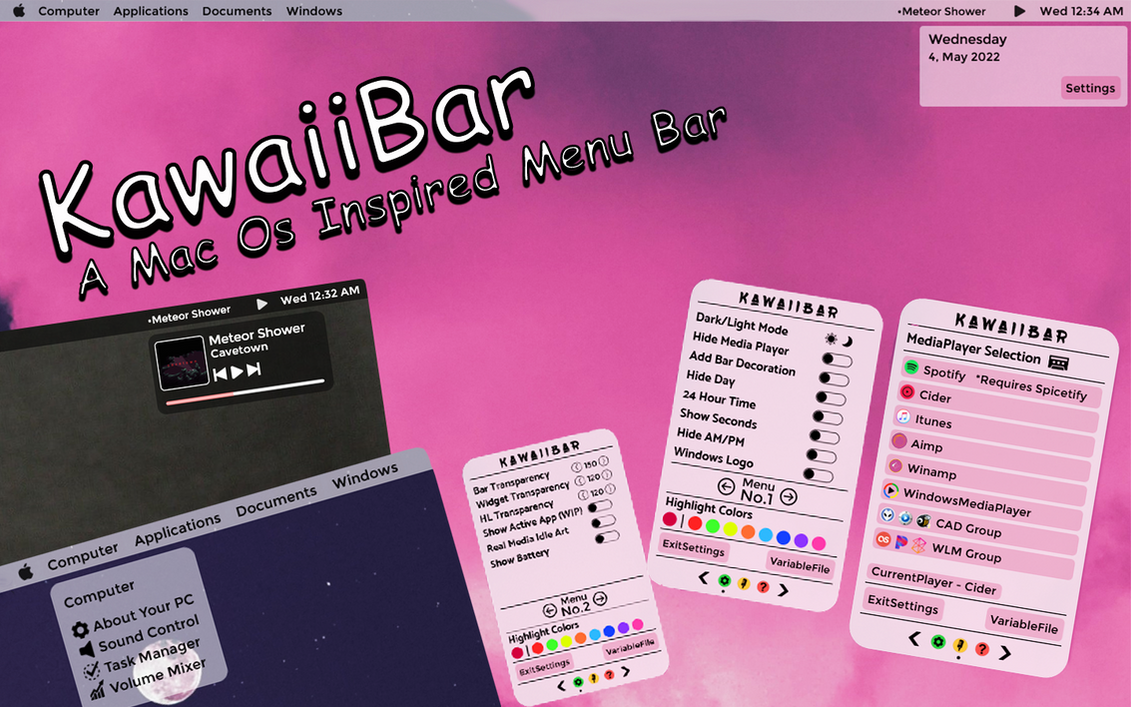The image size is (1131, 707).
Task: Open the Documents menu in the top bar
Action: 237,11
